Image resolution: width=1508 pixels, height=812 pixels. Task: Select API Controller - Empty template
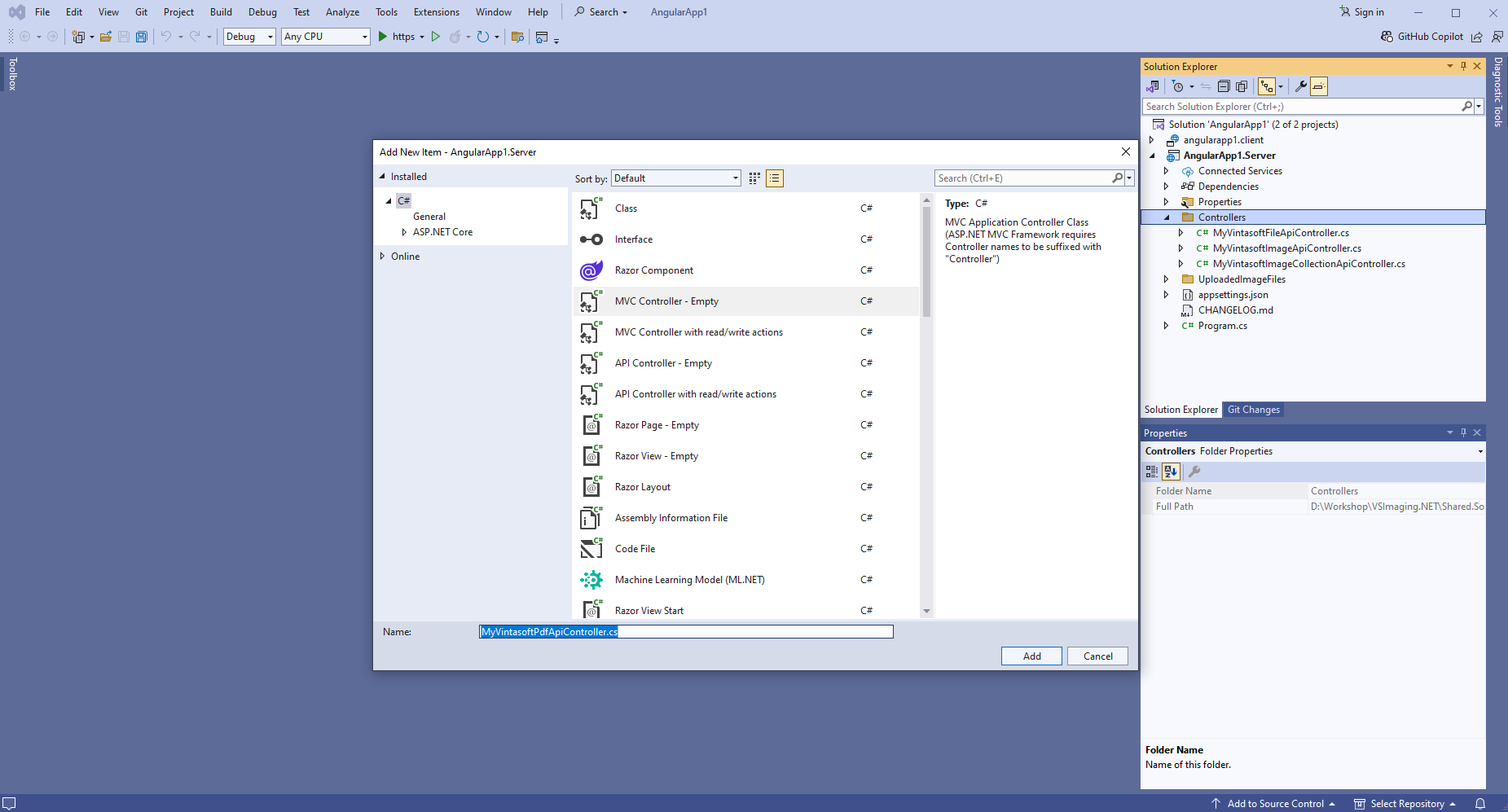click(x=663, y=363)
